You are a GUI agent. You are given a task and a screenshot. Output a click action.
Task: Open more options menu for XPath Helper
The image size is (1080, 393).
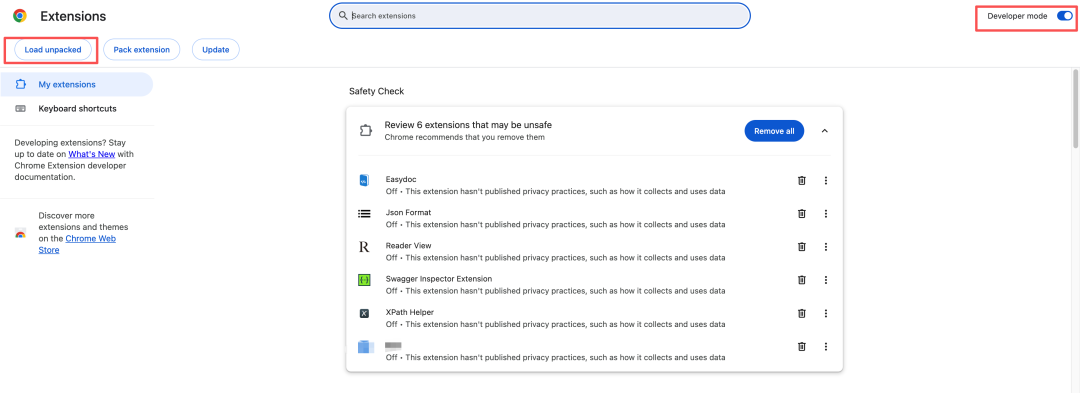click(825, 313)
